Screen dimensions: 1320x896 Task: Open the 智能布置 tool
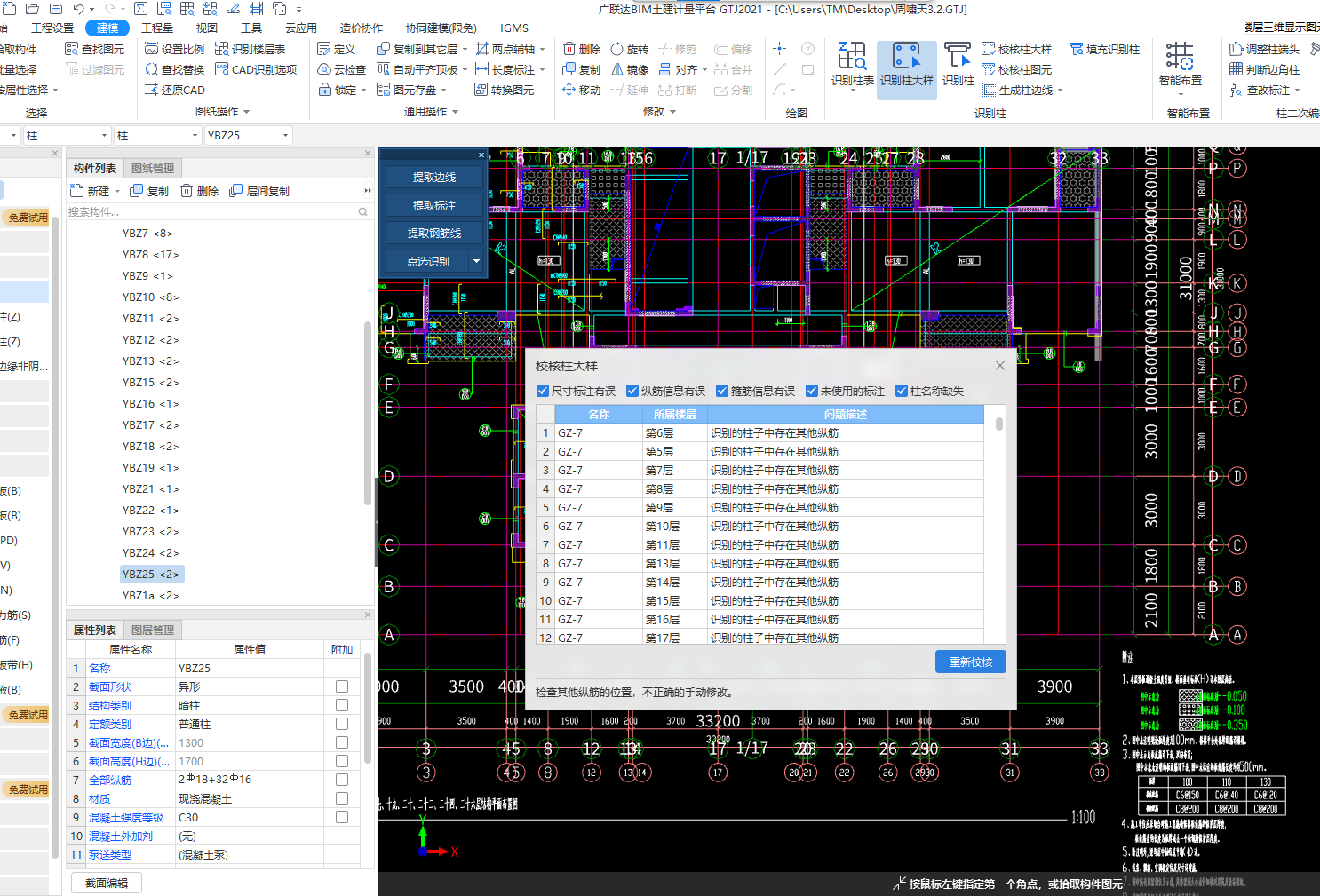[1180, 57]
